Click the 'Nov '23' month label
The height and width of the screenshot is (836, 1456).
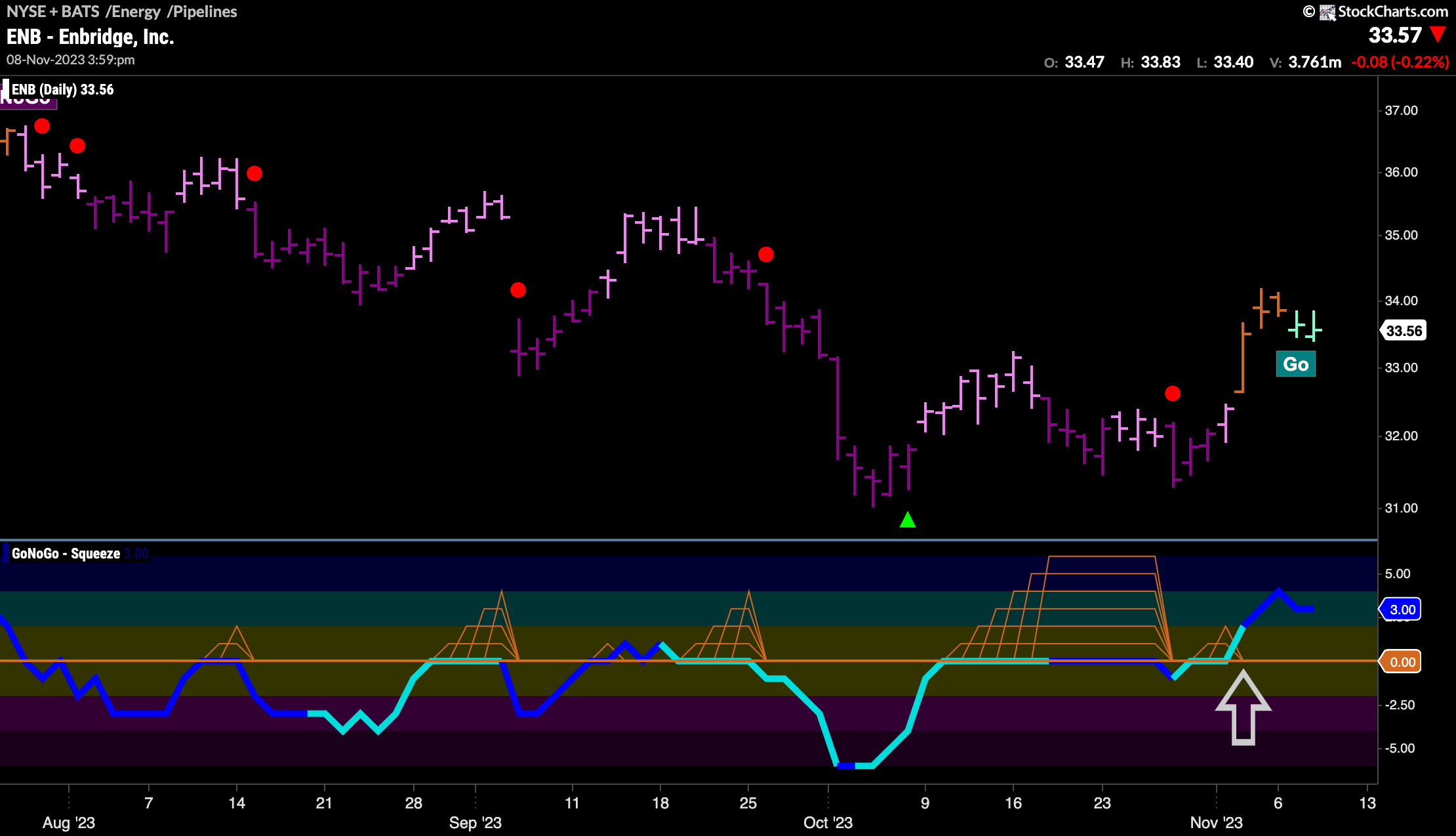[x=1217, y=823]
